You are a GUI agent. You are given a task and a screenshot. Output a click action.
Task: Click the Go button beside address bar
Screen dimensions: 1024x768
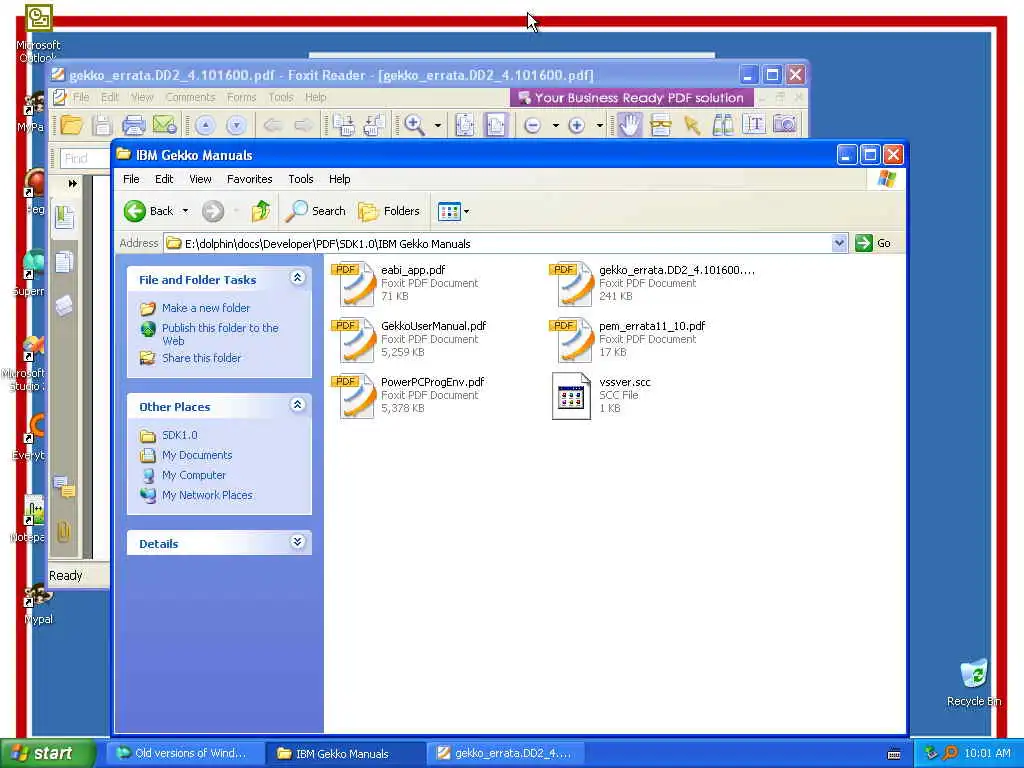[873, 243]
